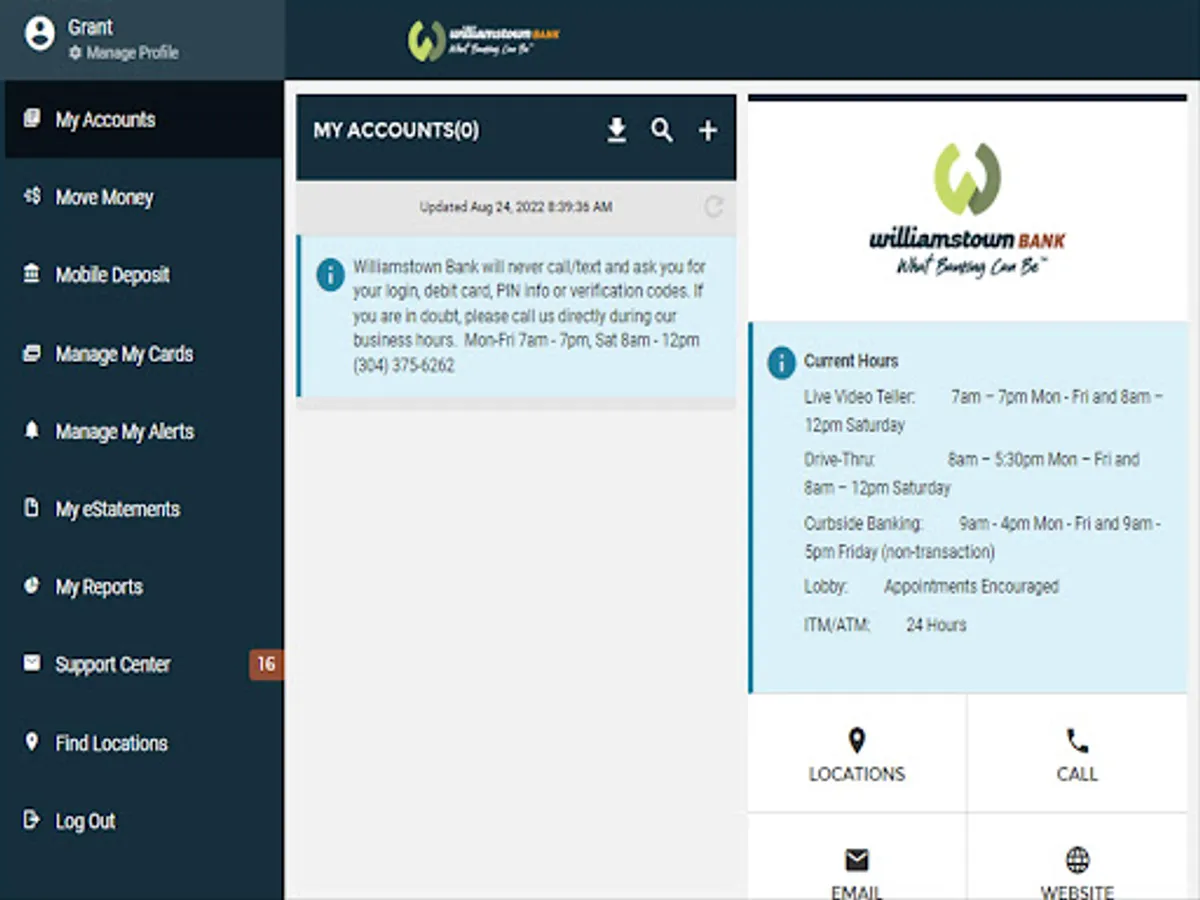The height and width of the screenshot is (900, 1200).
Task: Click the download accounts icon
Action: (617, 130)
